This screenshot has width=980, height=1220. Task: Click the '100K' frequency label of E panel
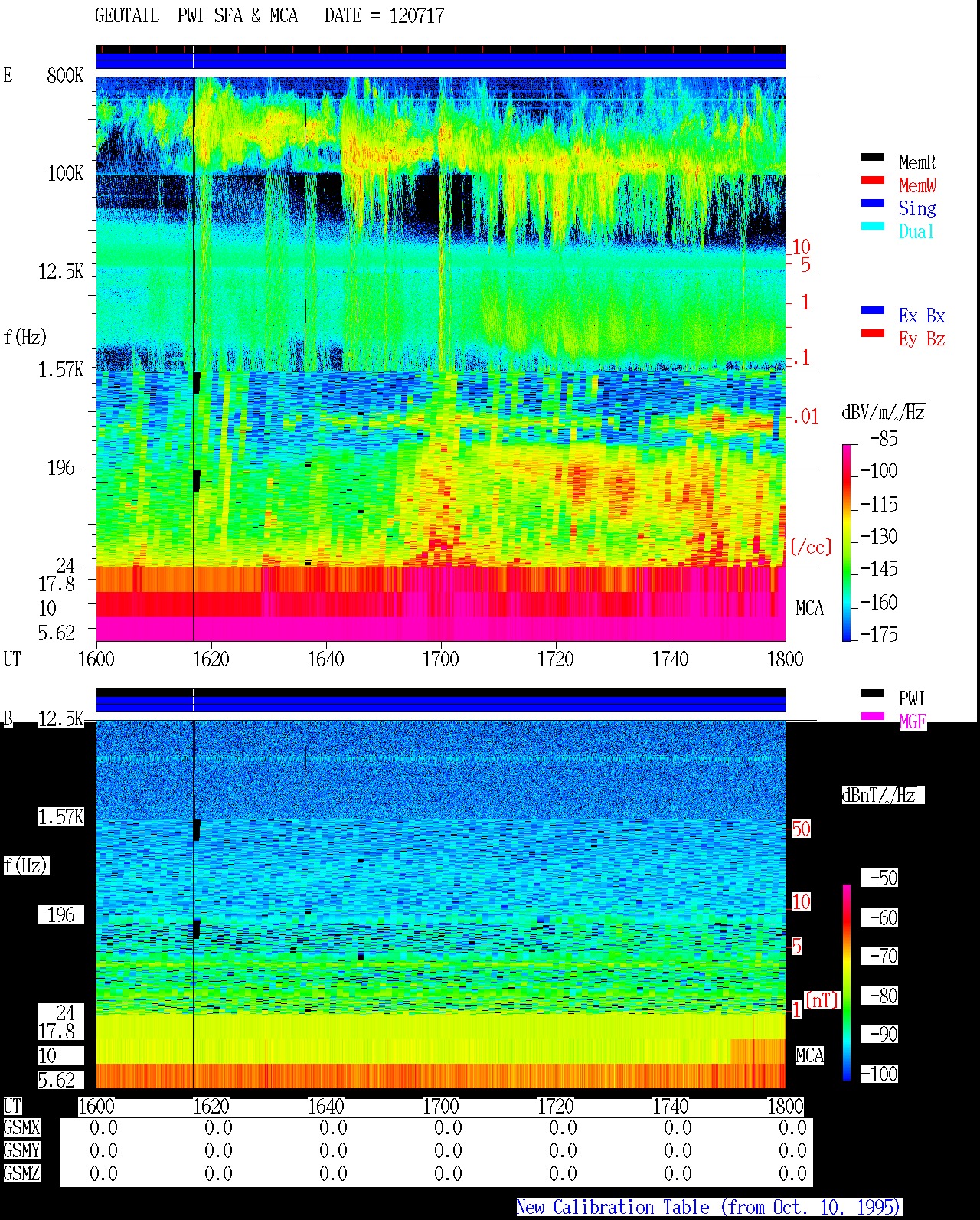(65, 173)
